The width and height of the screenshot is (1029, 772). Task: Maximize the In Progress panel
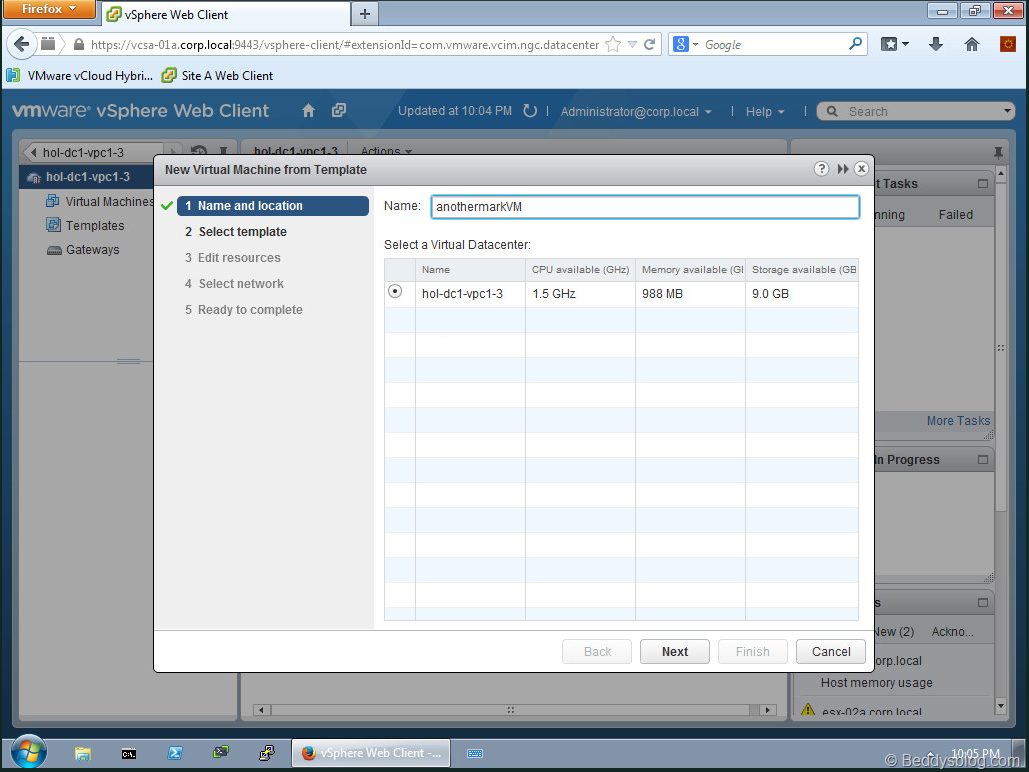pos(982,460)
